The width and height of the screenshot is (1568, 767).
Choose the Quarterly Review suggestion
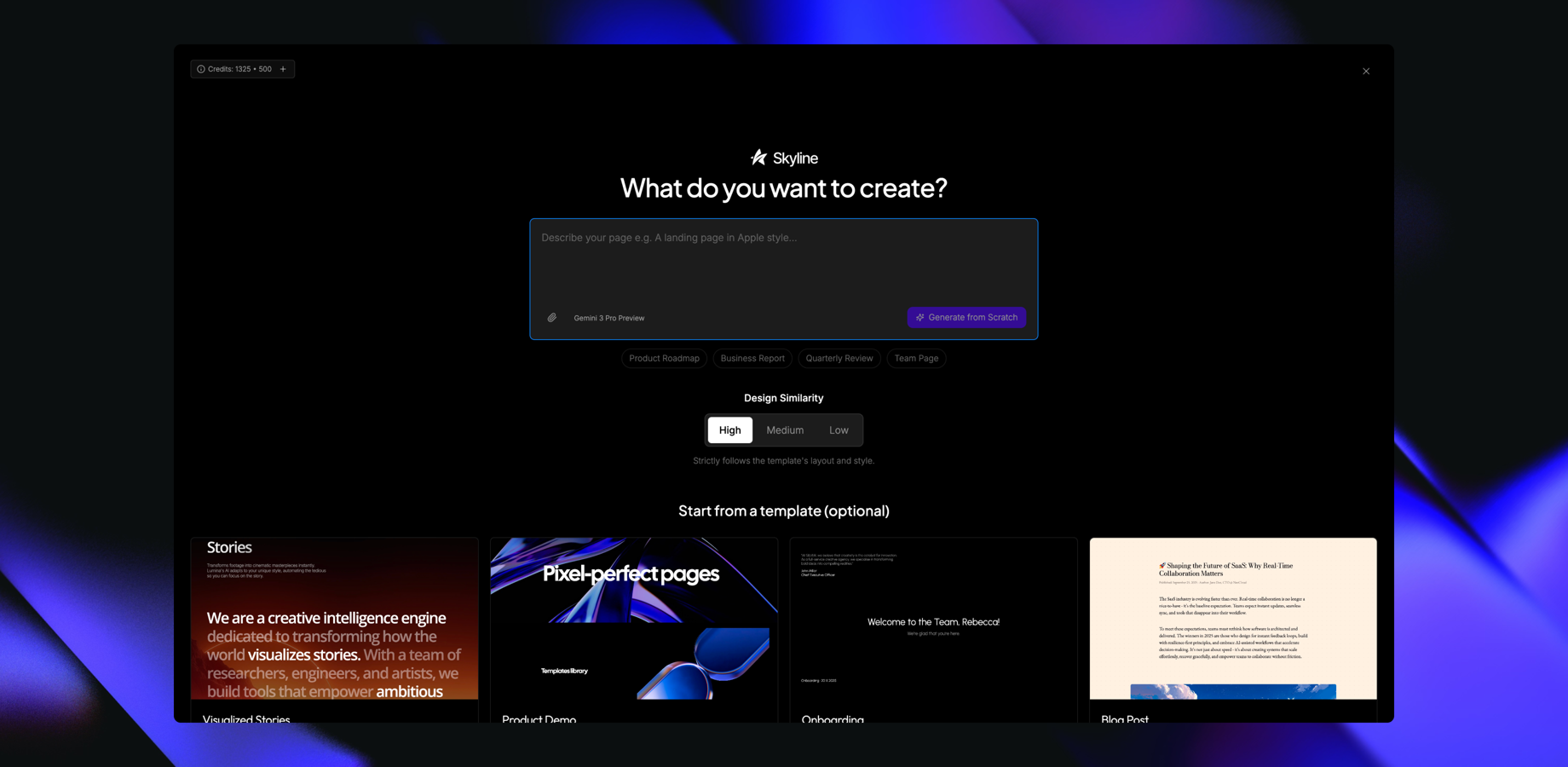tap(839, 358)
